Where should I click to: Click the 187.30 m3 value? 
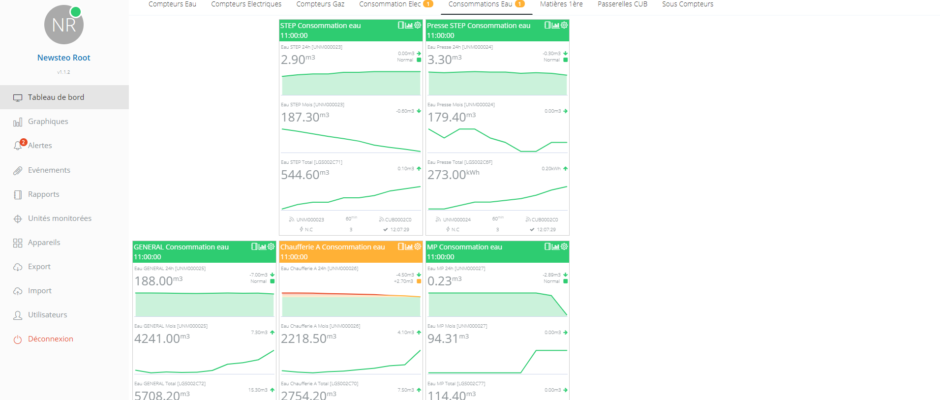[305, 118]
